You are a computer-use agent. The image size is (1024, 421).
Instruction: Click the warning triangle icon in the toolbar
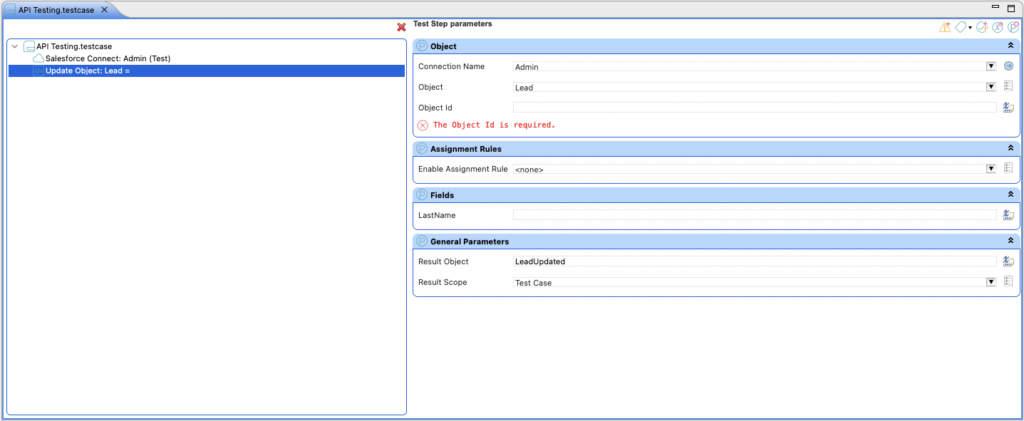(945, 27)
